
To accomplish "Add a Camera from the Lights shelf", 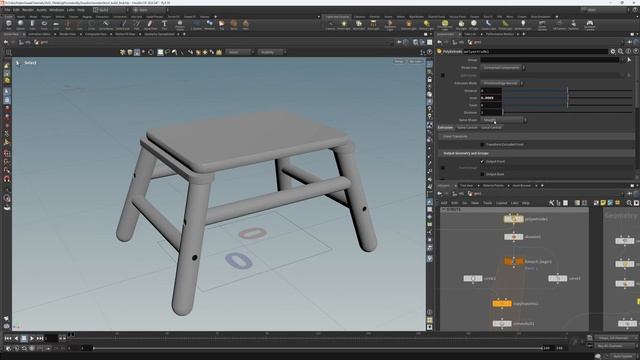I will click(330, 25).
